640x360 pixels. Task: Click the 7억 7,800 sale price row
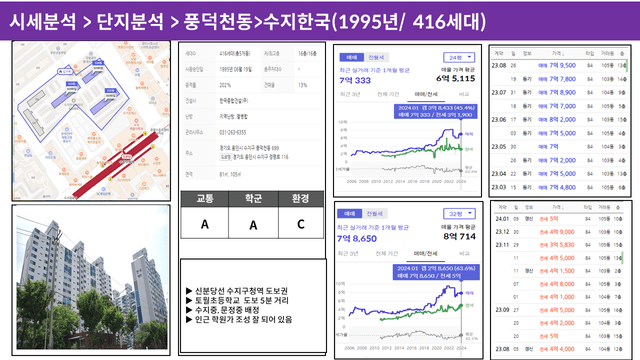click(559, 79)
